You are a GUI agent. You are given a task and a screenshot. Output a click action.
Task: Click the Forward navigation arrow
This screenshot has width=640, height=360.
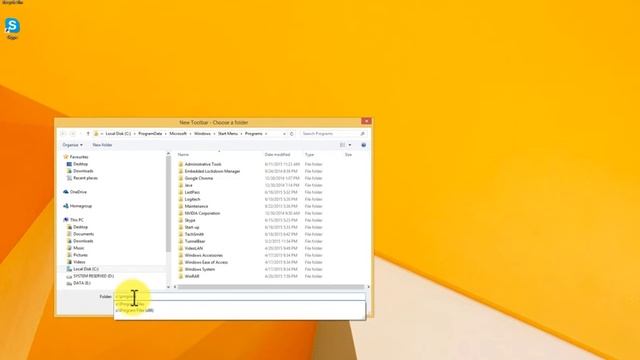[73, 133]
